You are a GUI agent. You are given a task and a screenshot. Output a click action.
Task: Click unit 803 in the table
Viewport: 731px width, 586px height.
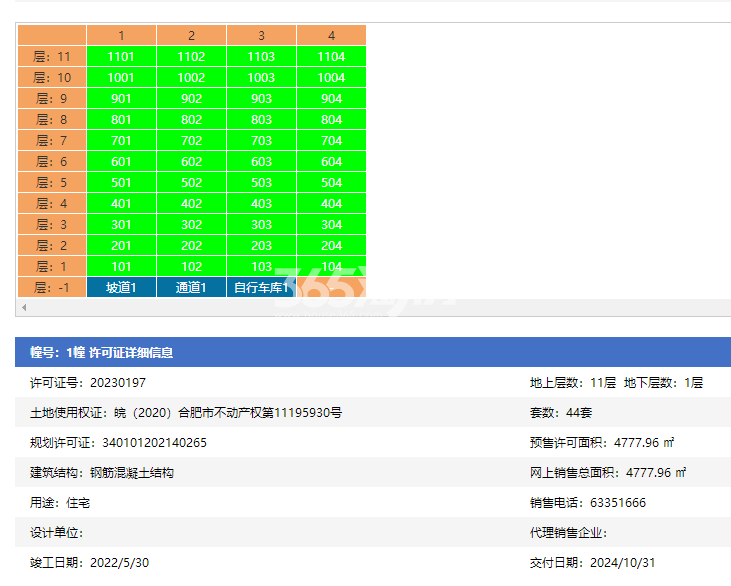[261, 119]
